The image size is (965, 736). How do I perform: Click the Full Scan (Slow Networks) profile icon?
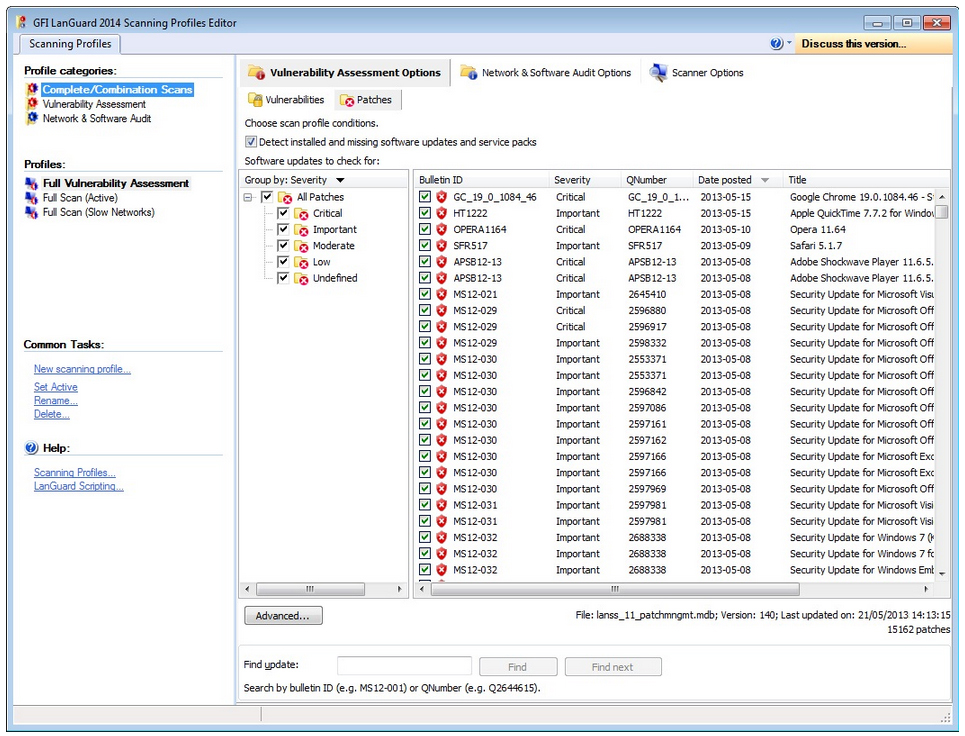click(x=31, y=212)
